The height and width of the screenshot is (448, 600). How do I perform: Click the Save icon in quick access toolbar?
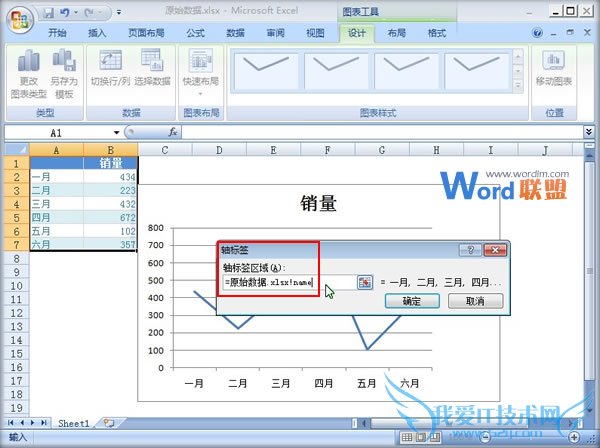[48, 10]
